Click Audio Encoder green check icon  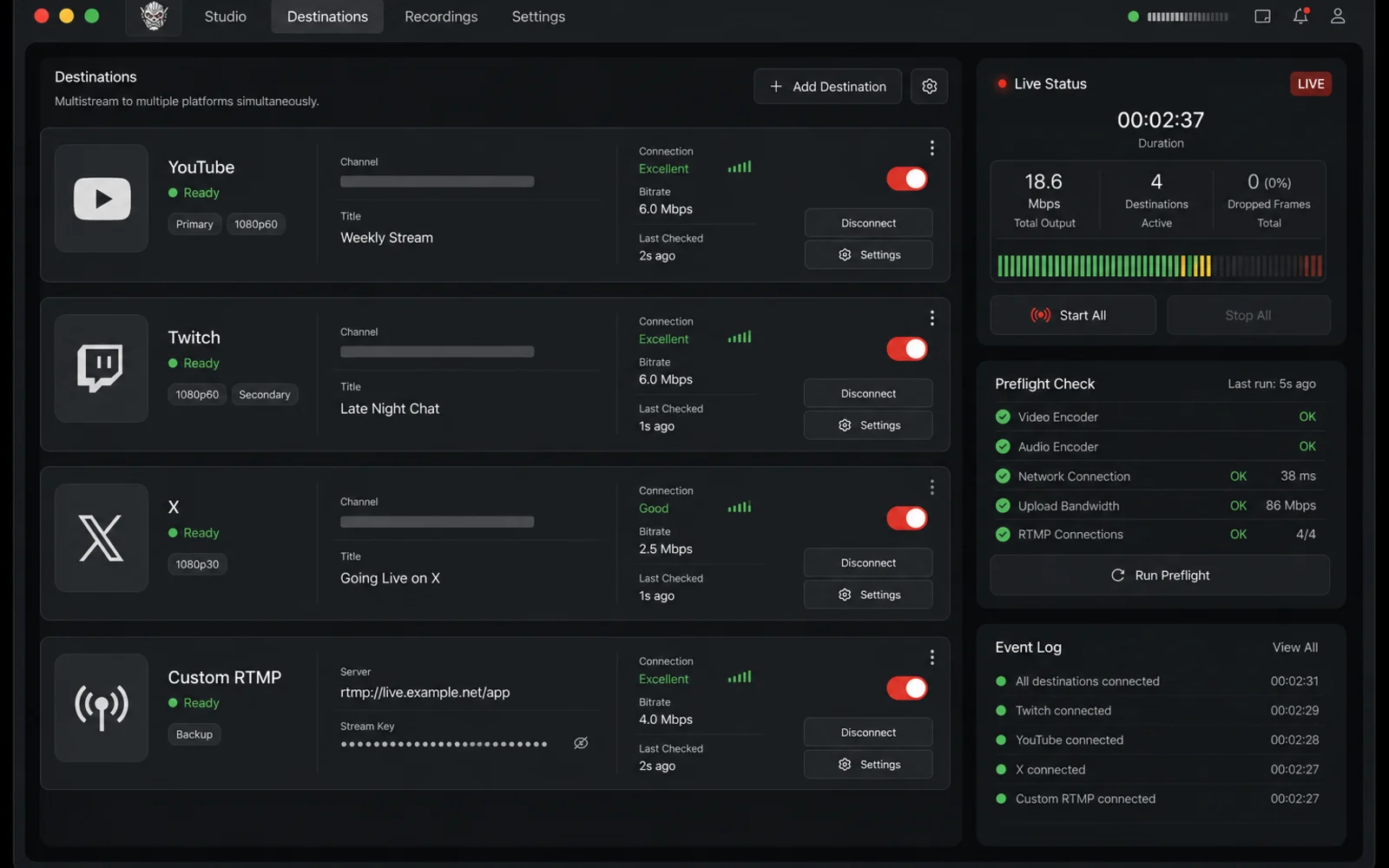[x=1003, y=446]
